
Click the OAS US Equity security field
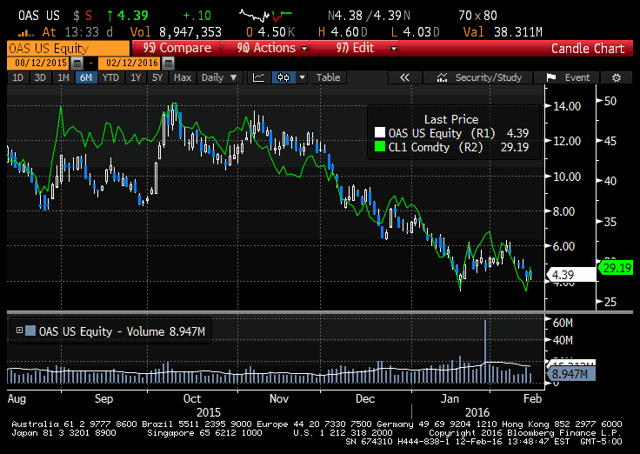tap(68, 48)
